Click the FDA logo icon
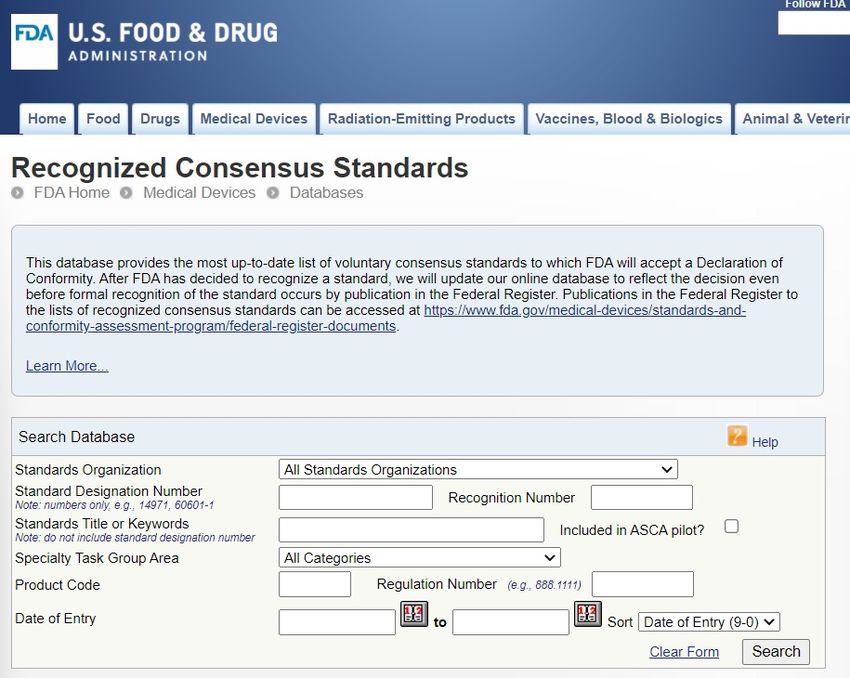 (x=34, y=42)
